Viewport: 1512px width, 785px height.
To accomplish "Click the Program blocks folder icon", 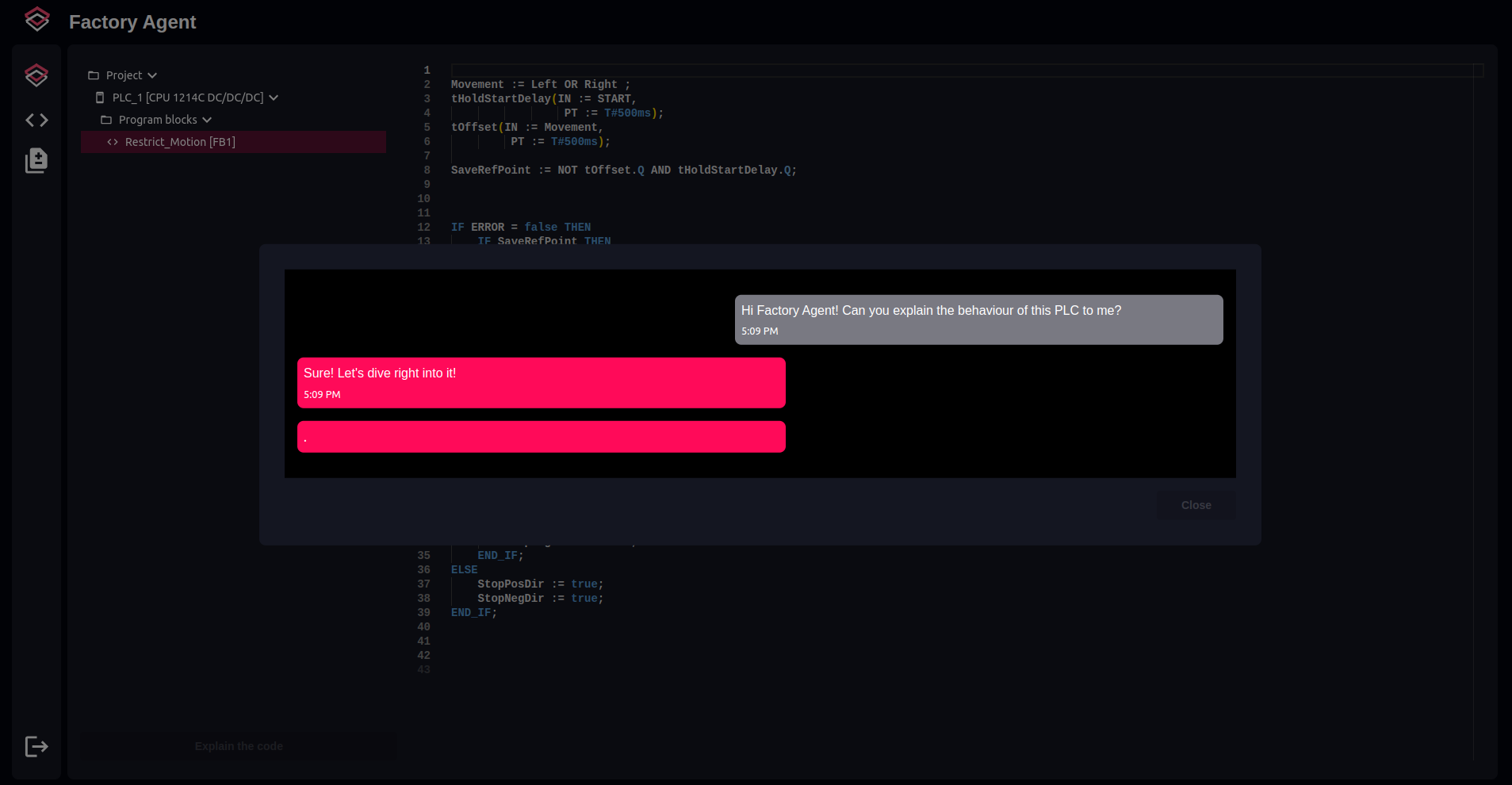I will point(106,120).
